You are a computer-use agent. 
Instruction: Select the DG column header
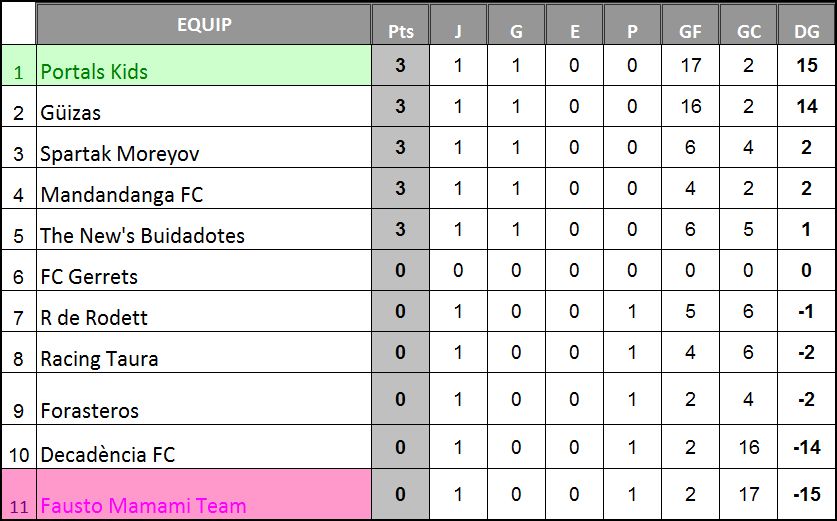[807, 25]
